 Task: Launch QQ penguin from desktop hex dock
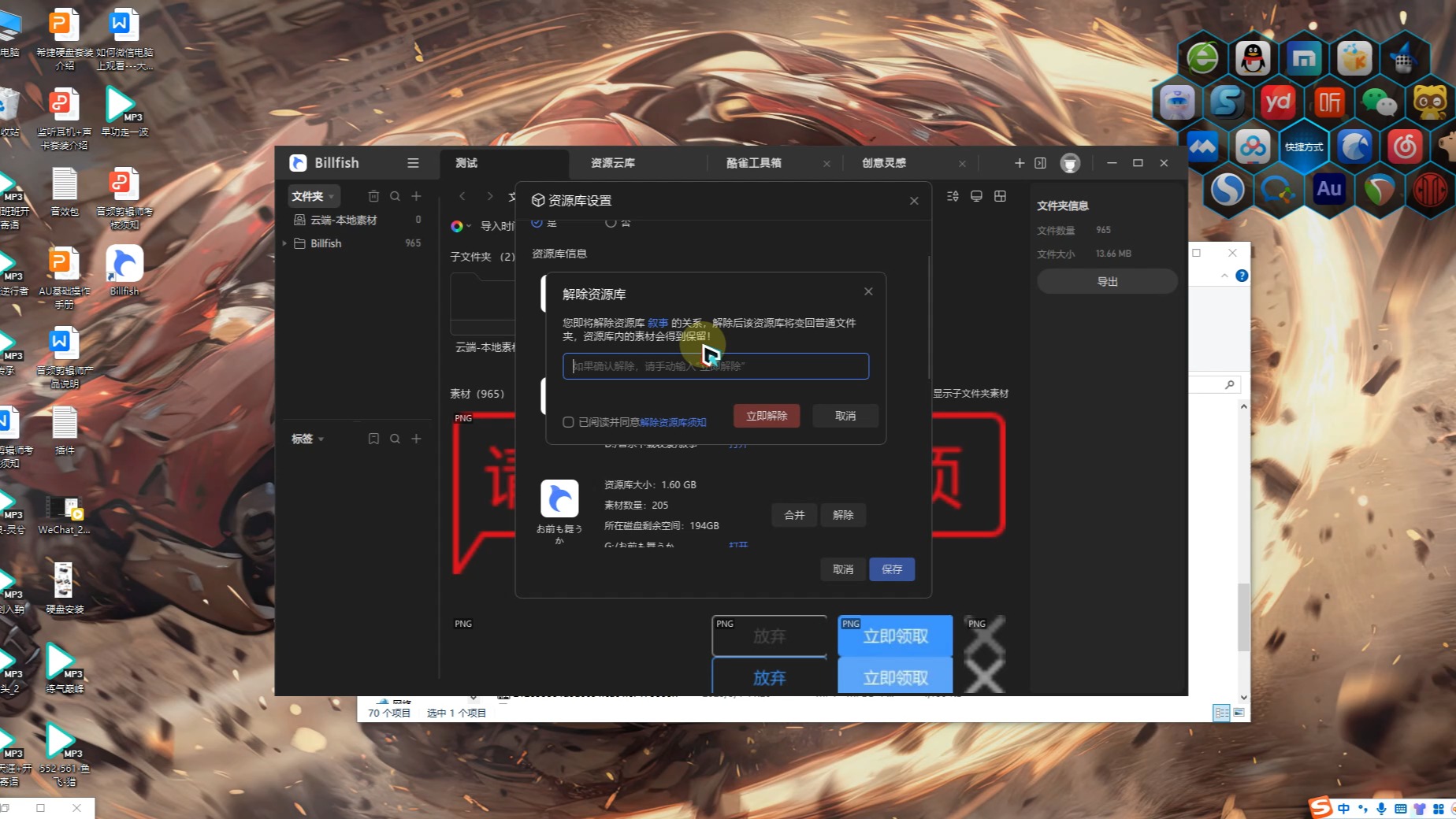pos(1253,58)
